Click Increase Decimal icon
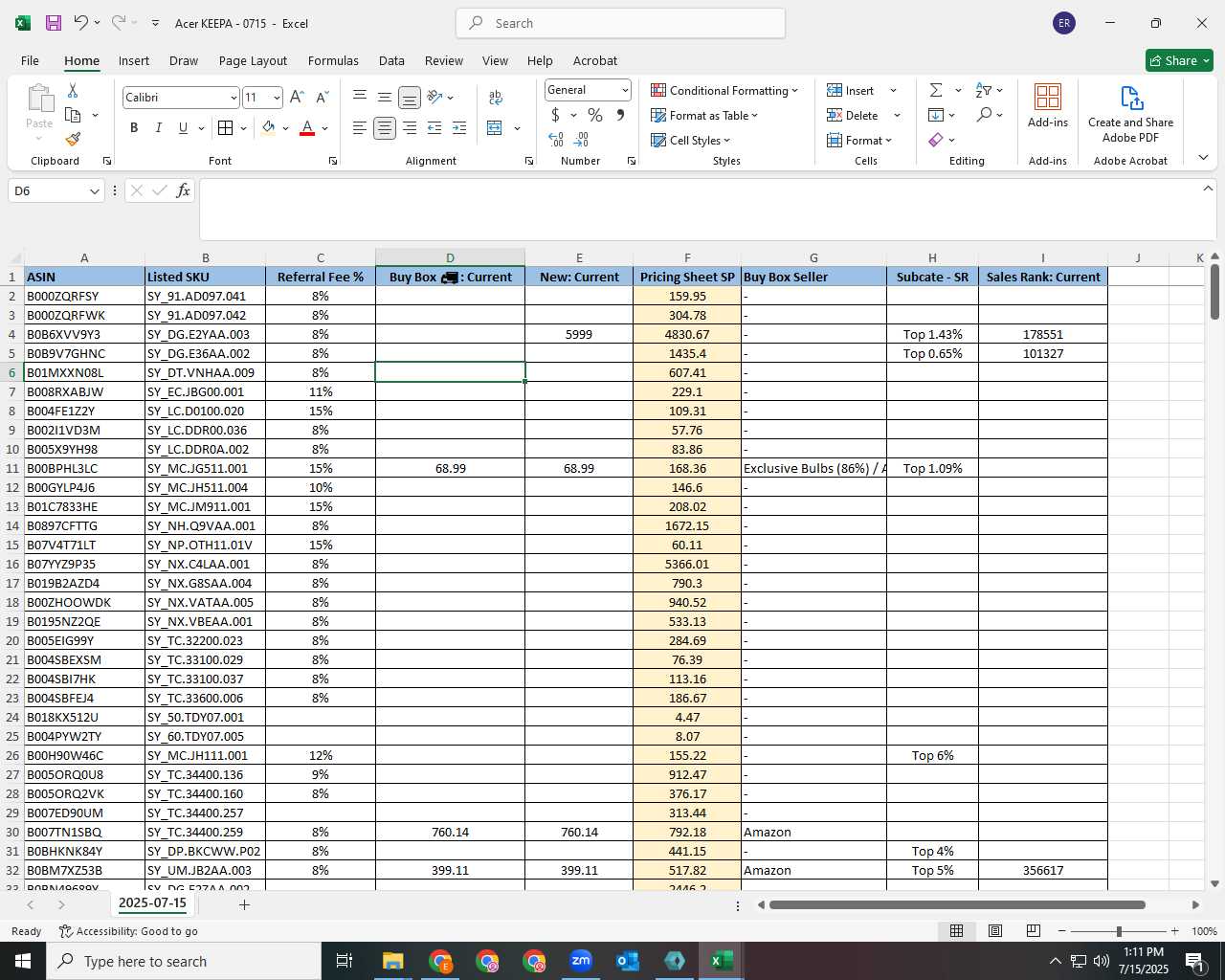1225x980 pixels. [x=556, y=140]
